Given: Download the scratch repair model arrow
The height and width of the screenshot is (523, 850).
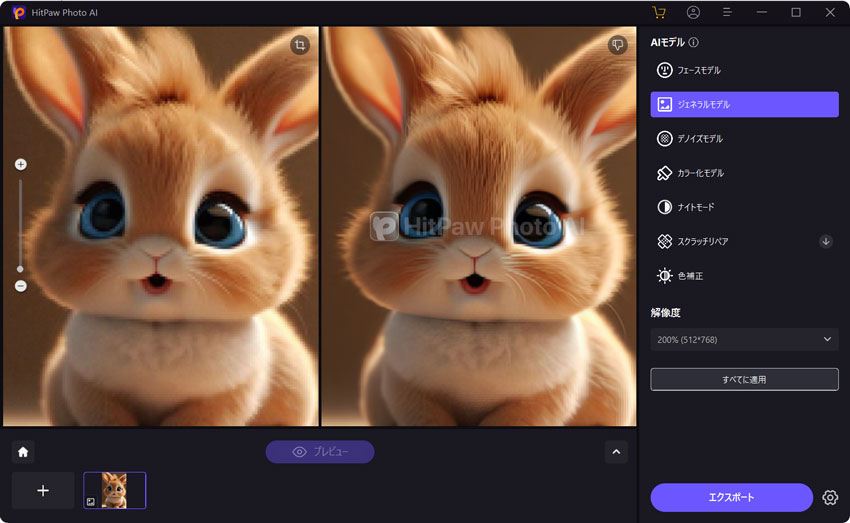Looking at the screenshot, I should 826,241.
